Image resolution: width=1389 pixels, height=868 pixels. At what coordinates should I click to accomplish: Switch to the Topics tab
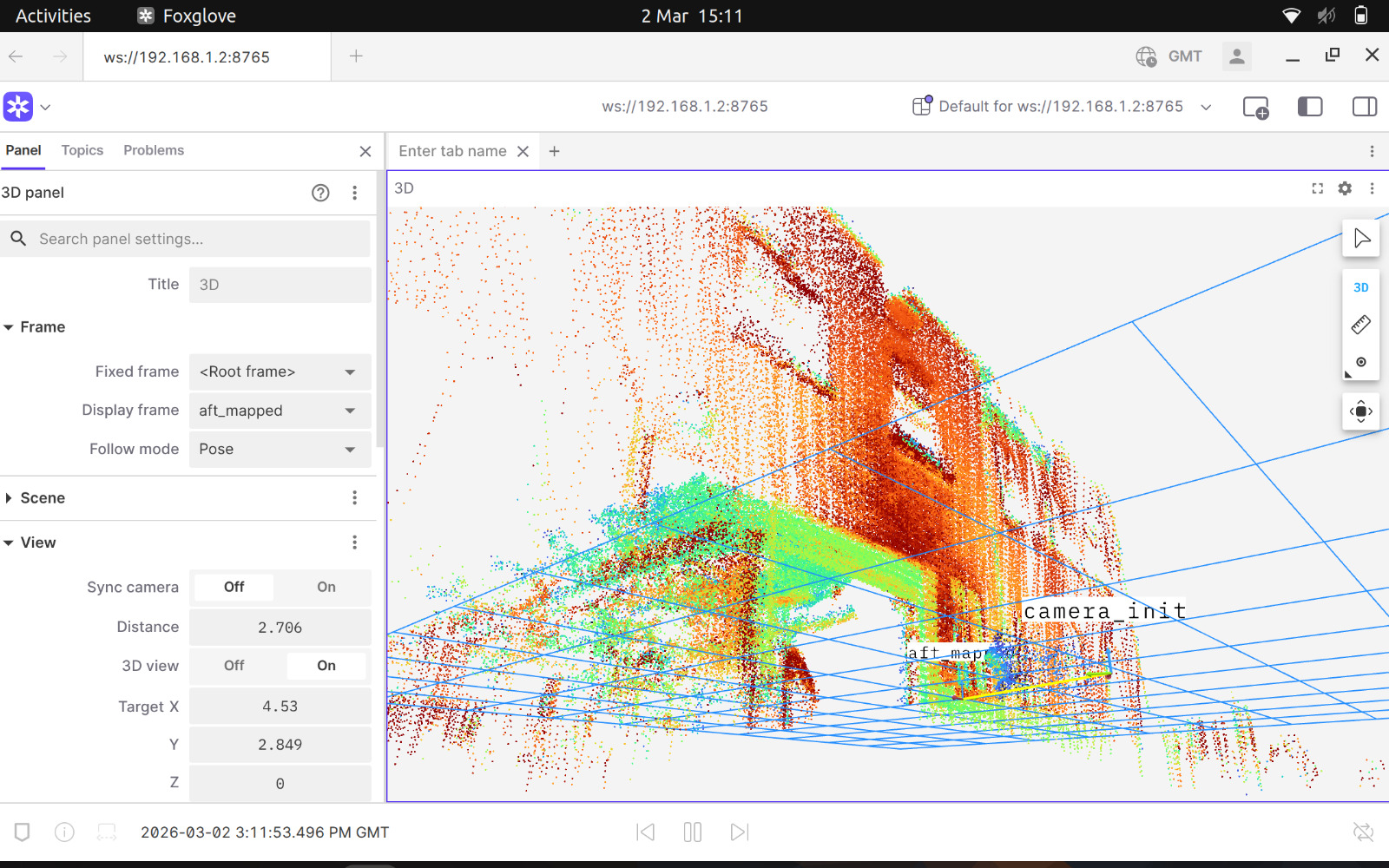pos(82,149)
